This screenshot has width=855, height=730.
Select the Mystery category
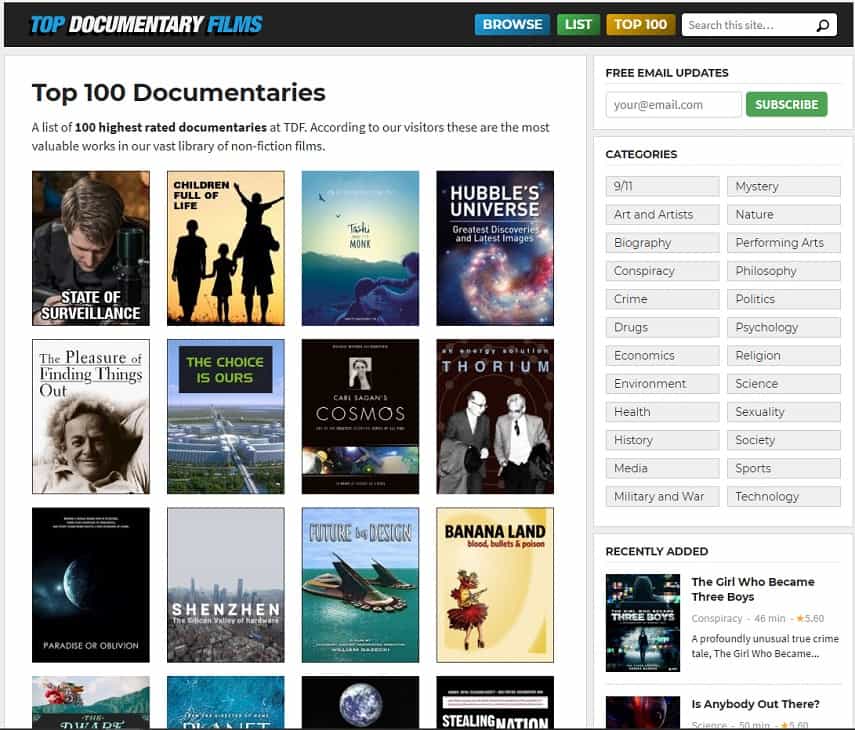[x=784, y=186]
